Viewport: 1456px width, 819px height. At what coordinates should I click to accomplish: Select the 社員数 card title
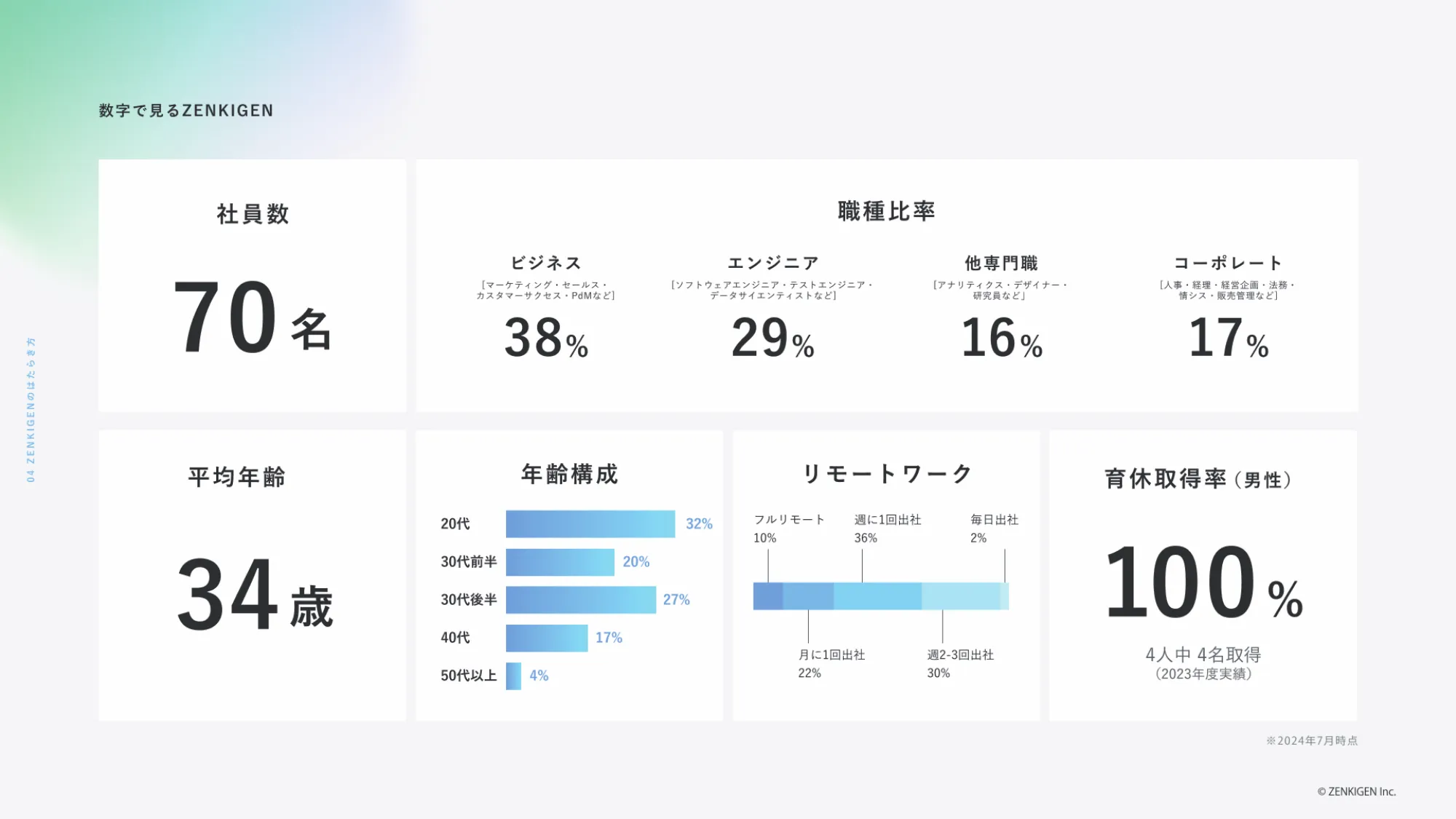pos(253,214)
